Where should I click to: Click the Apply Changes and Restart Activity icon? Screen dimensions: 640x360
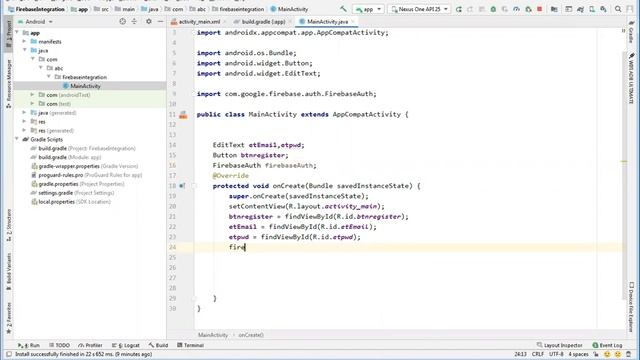point(470,9)
